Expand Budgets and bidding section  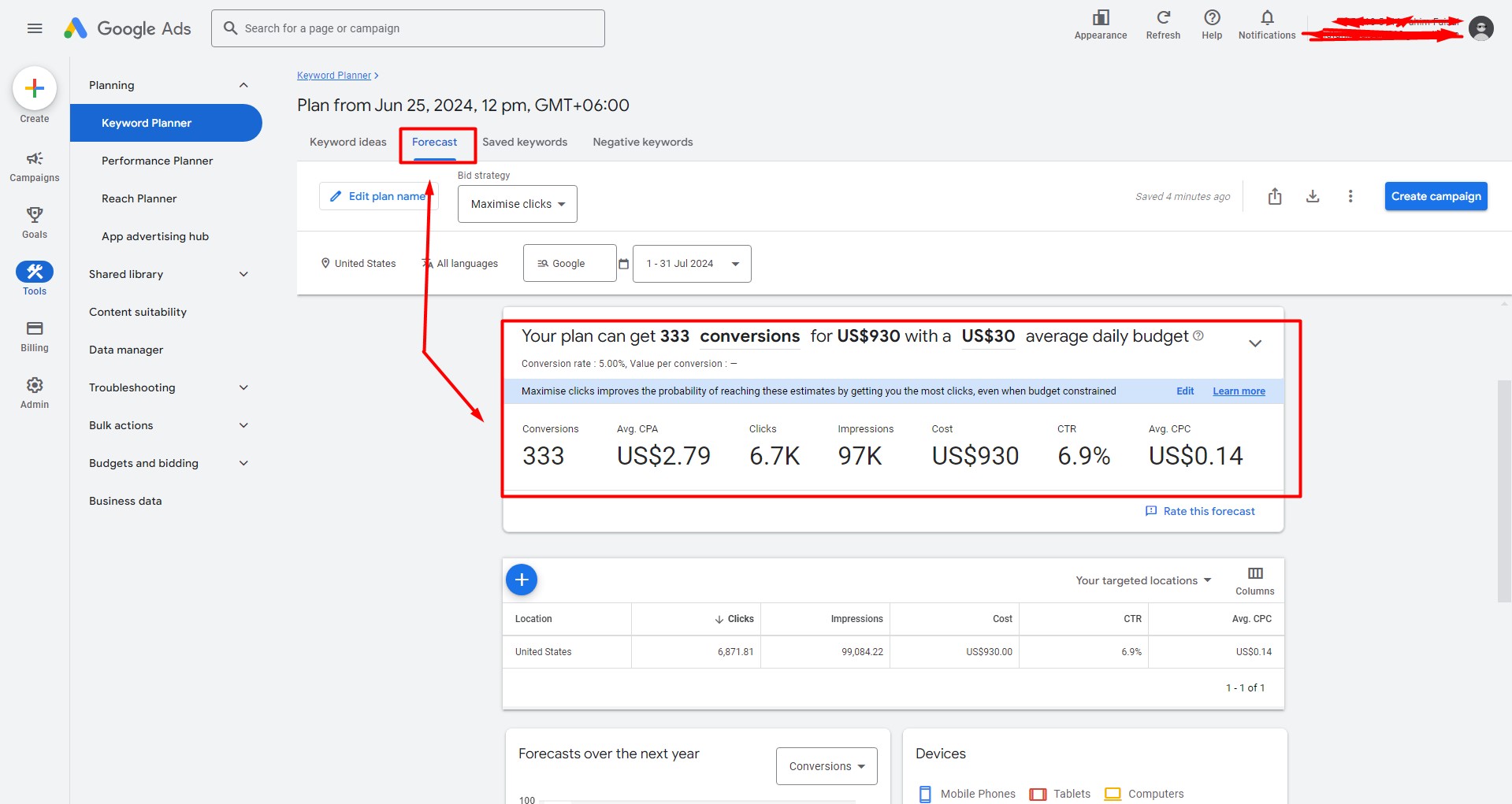(x=243, y=463)
